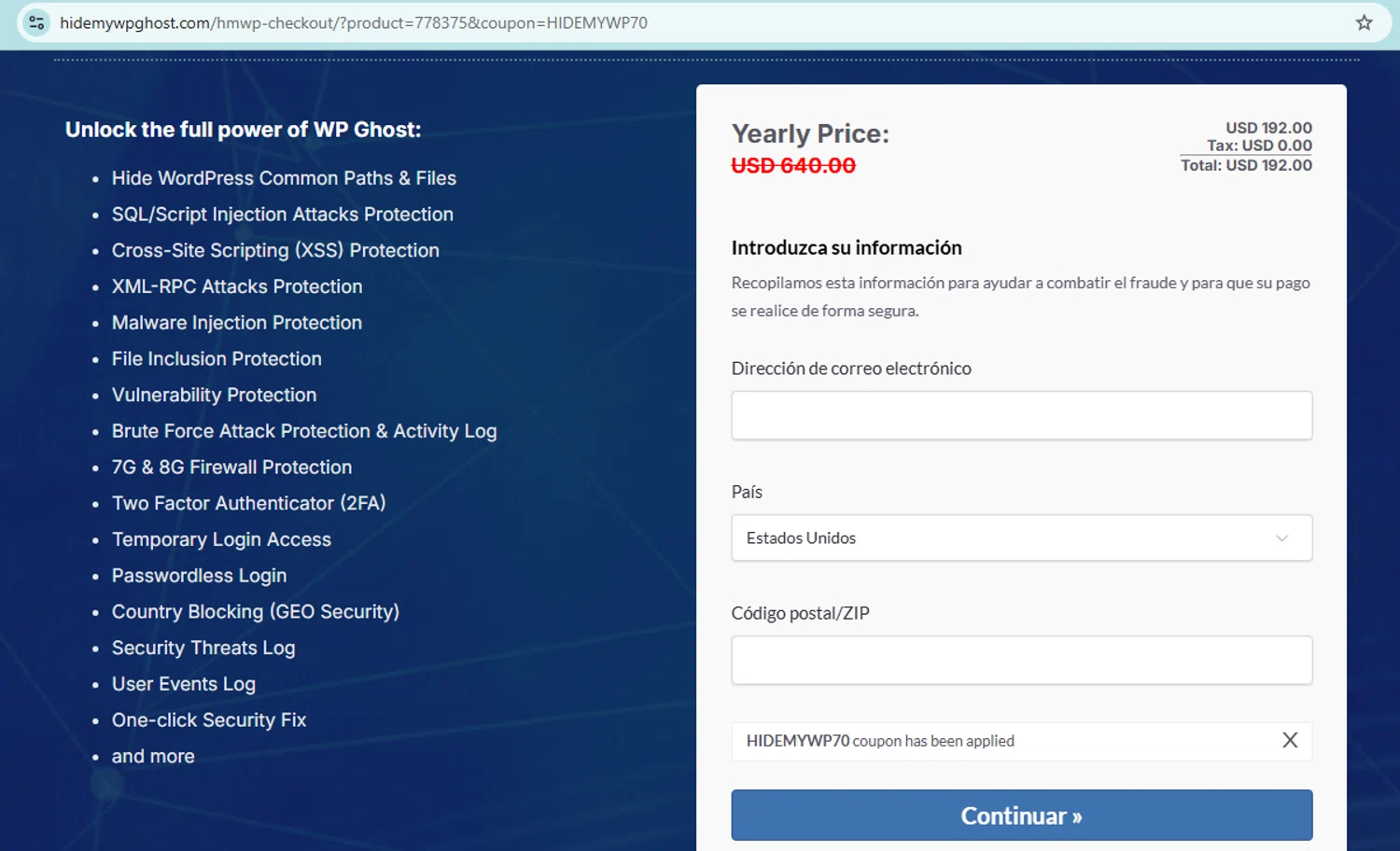The image size is (1400, 851).
Task: Click 'Security Threats Log' item
Action: [203, 648]
